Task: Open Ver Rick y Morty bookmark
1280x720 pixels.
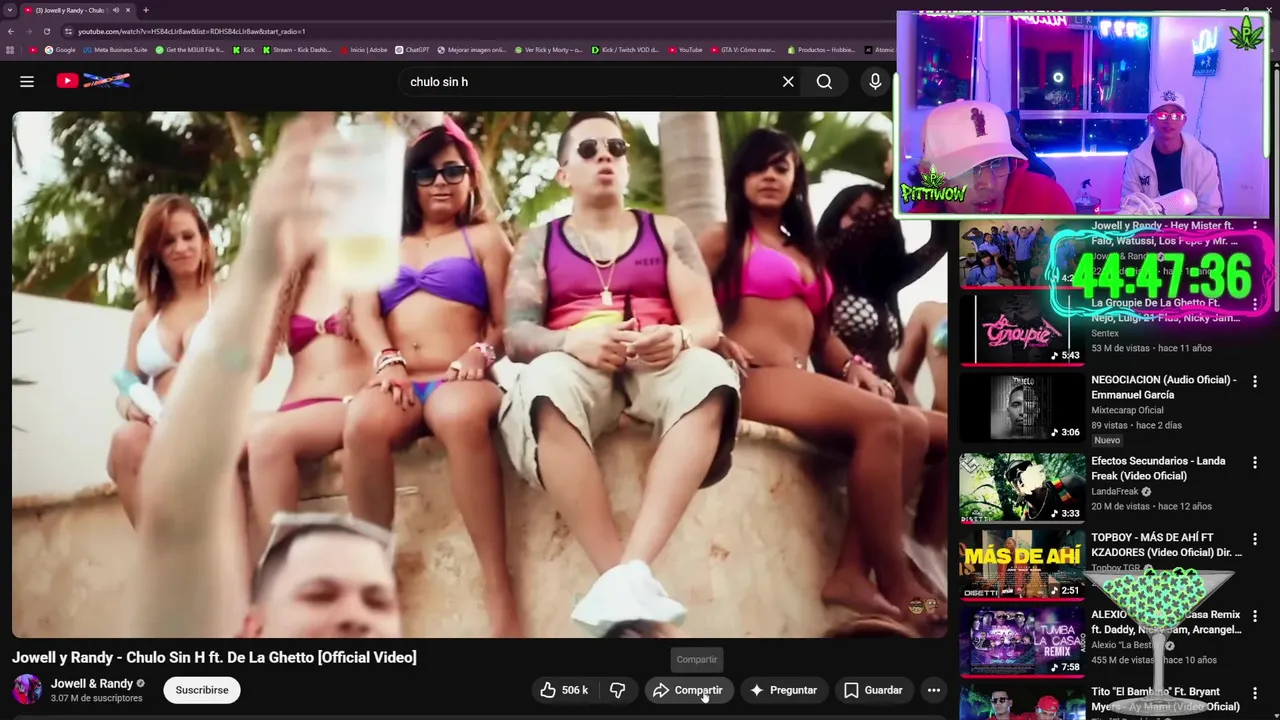Action: [x=548, y=50]
